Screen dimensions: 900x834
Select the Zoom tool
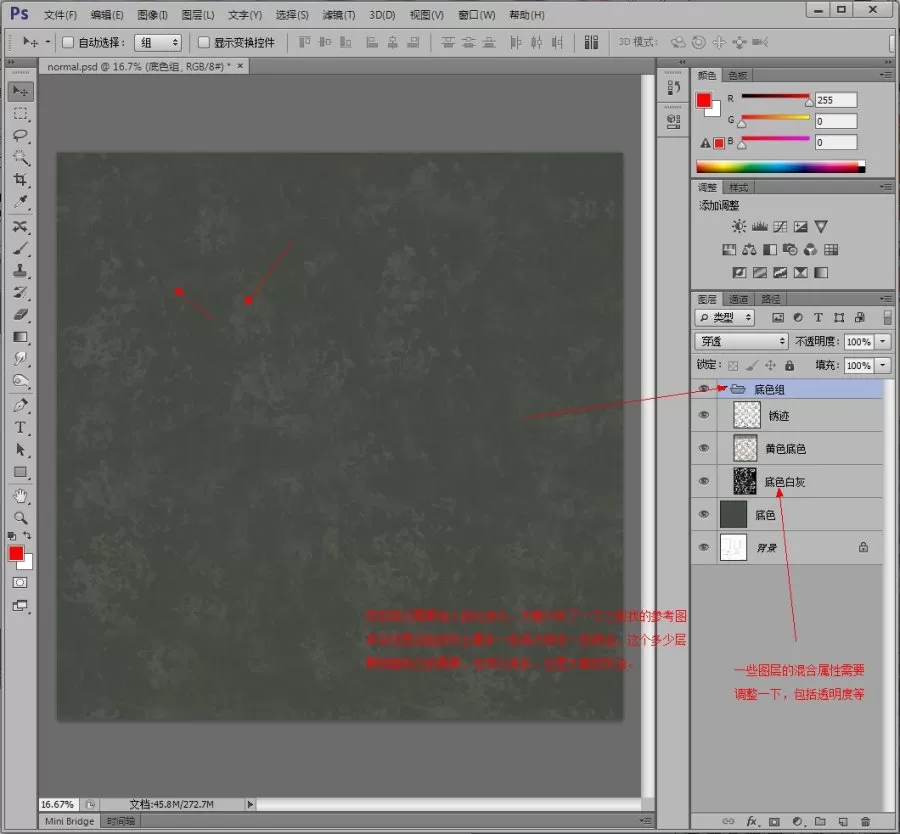(21, 518)
